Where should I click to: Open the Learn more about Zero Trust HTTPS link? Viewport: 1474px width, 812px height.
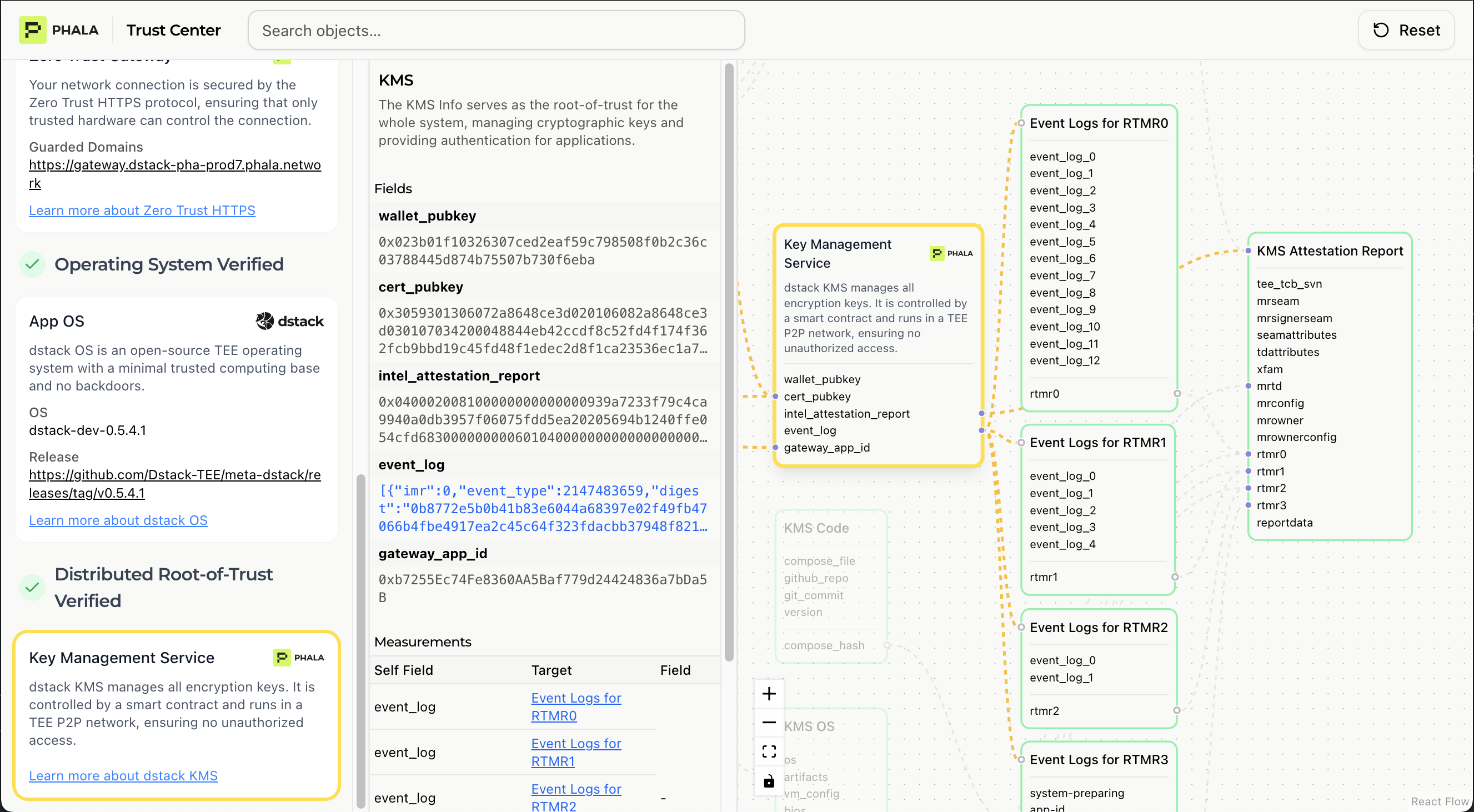pos(142,210)
